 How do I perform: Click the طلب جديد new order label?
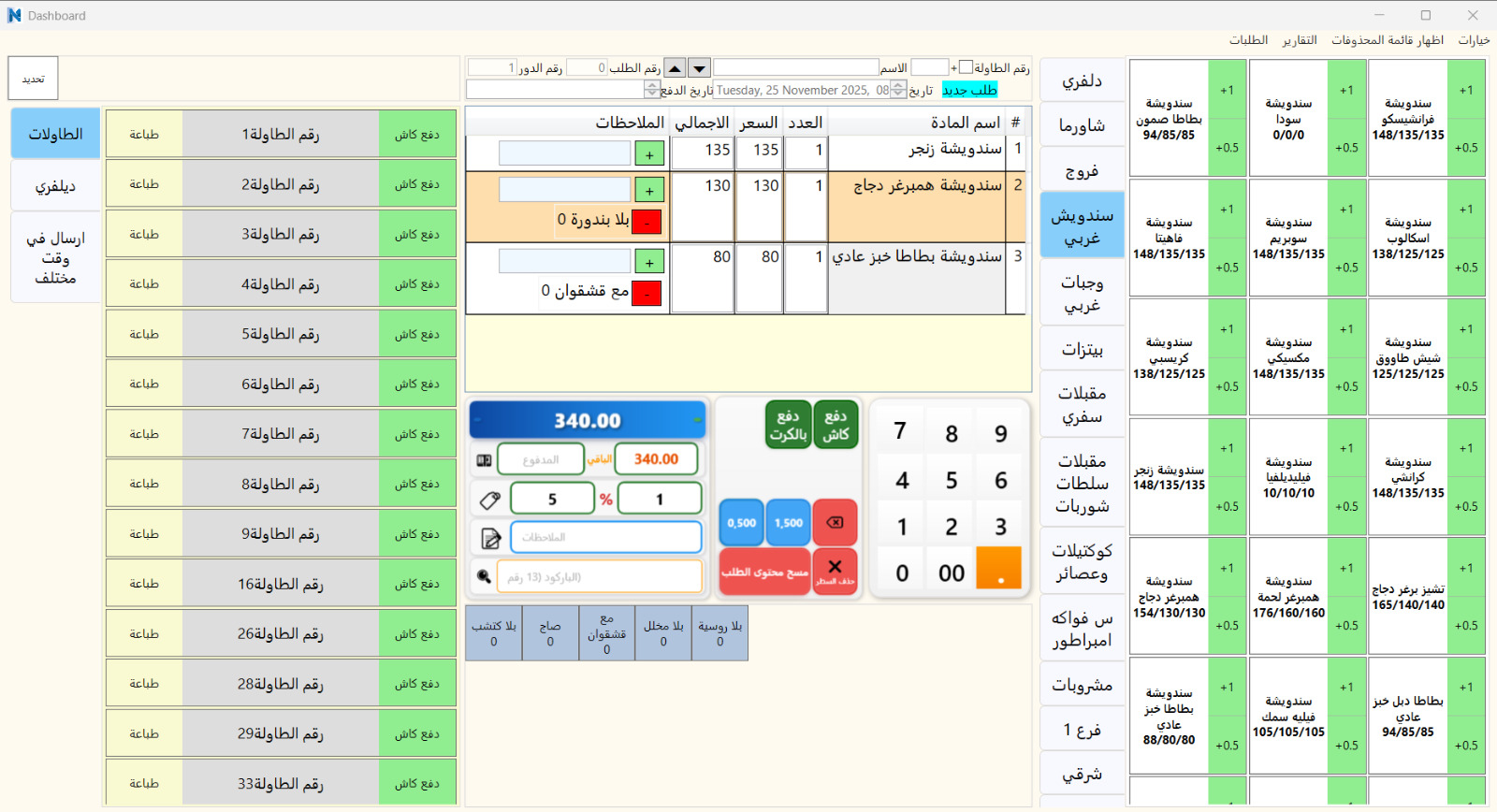pyautogui.click(x=969, y=90)
